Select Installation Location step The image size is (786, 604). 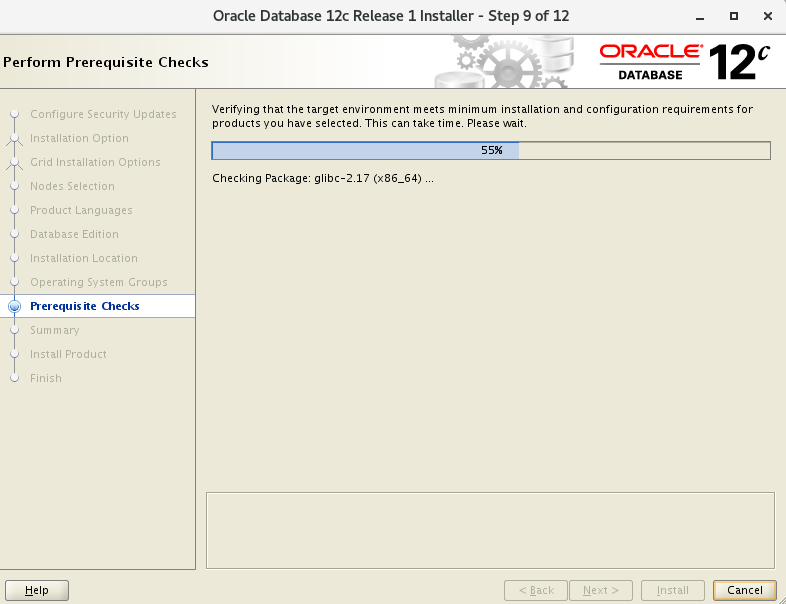click(x=84, y=258)
